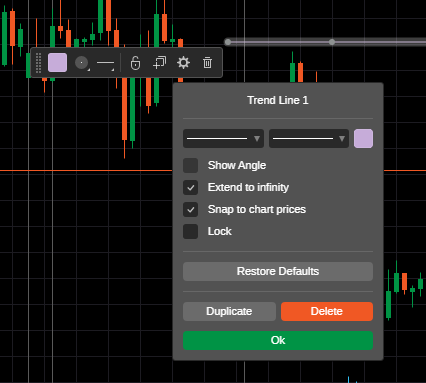Image resolution: width=426 pixels, height=383 pixels.
Task: Select the trend line's left anchor point
Action: click(x=228, y=42)
